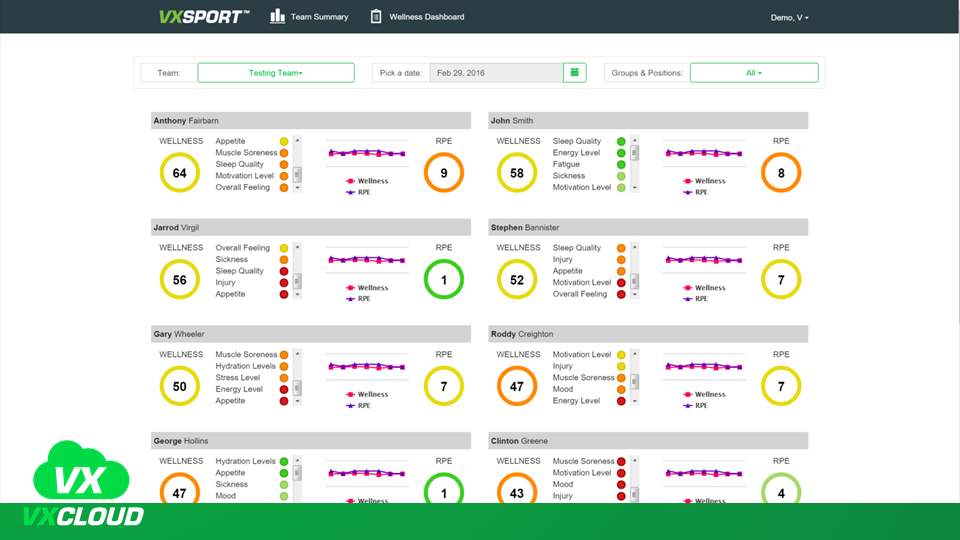Image resolution: width=960 pixels, height=540 pixels.
Task: Open the Testing Team dropdown
Action: [276, 72]
